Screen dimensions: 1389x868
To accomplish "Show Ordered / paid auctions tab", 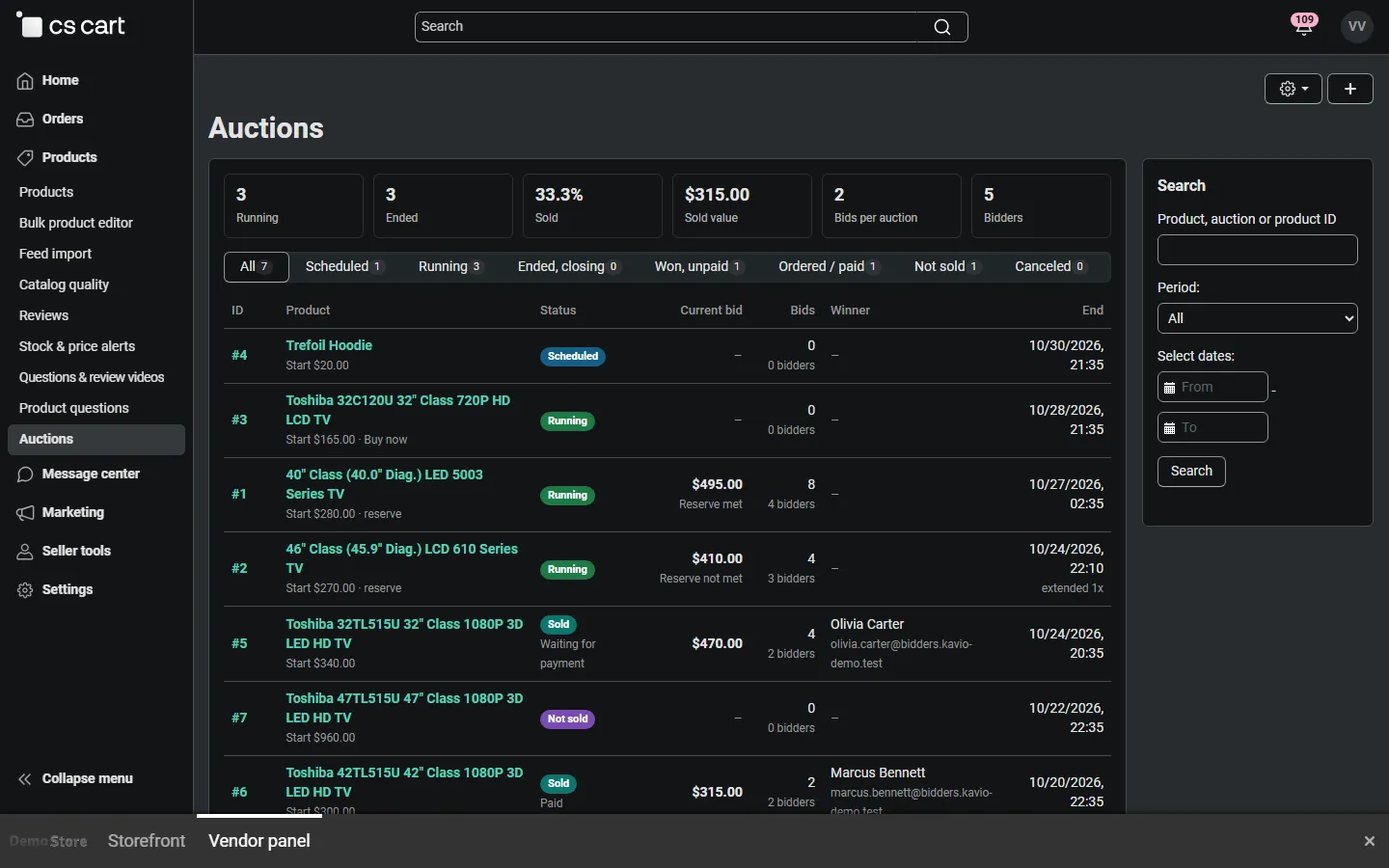I will 830,267.
